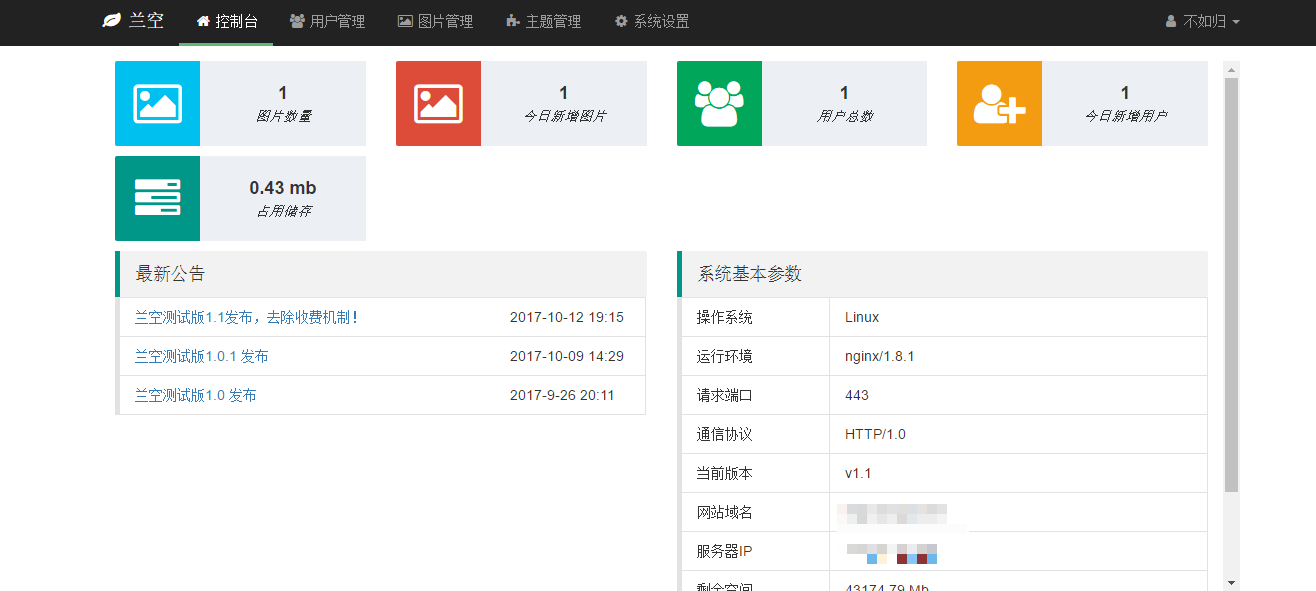Click the gear icon beside 系统设置

click(x=621, y=21)
